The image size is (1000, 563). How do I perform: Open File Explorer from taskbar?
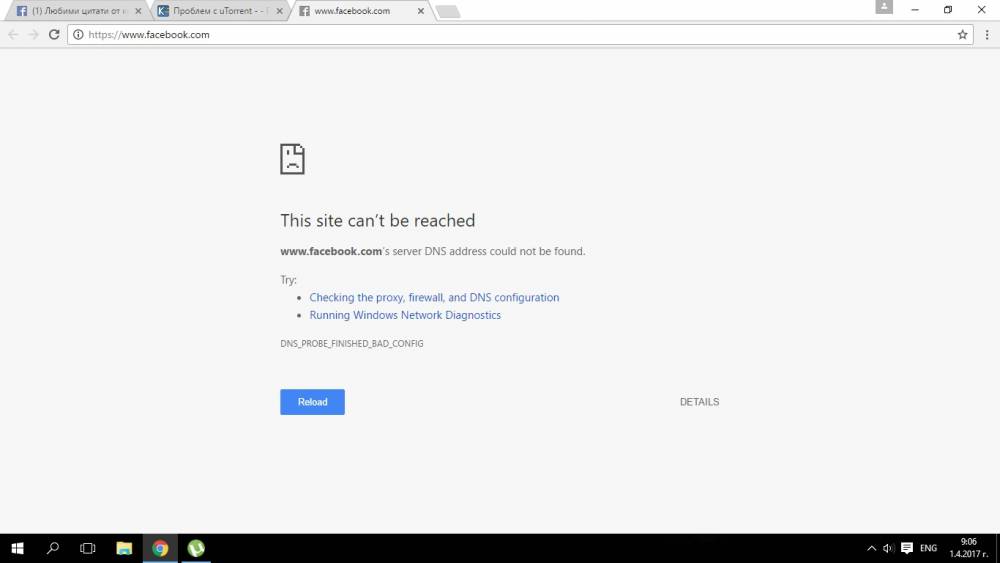[124, 548]
